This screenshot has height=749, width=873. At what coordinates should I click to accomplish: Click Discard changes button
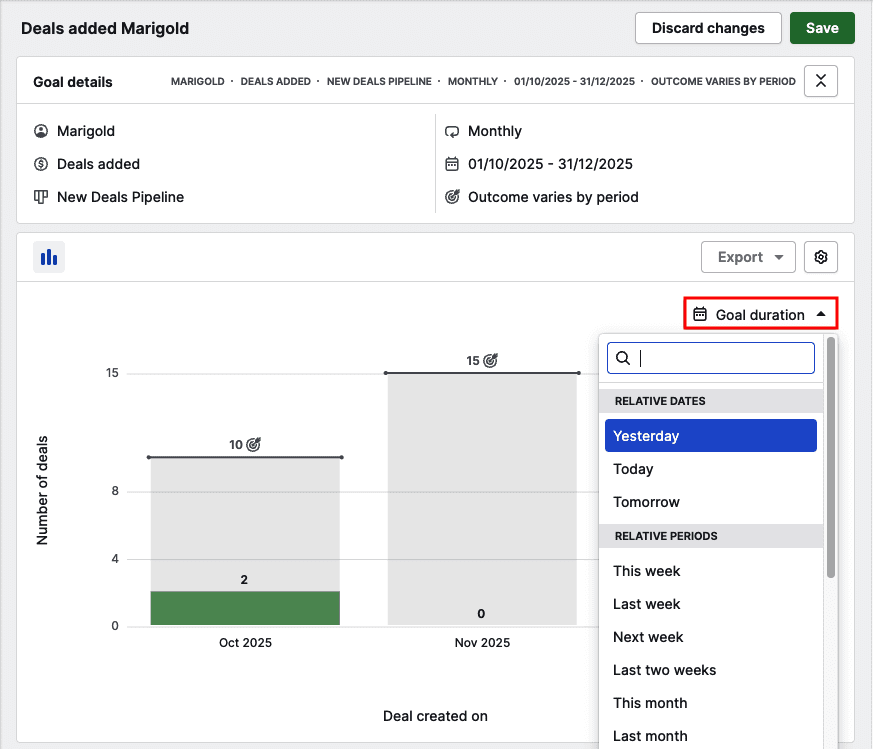click(x=707, y=28)
